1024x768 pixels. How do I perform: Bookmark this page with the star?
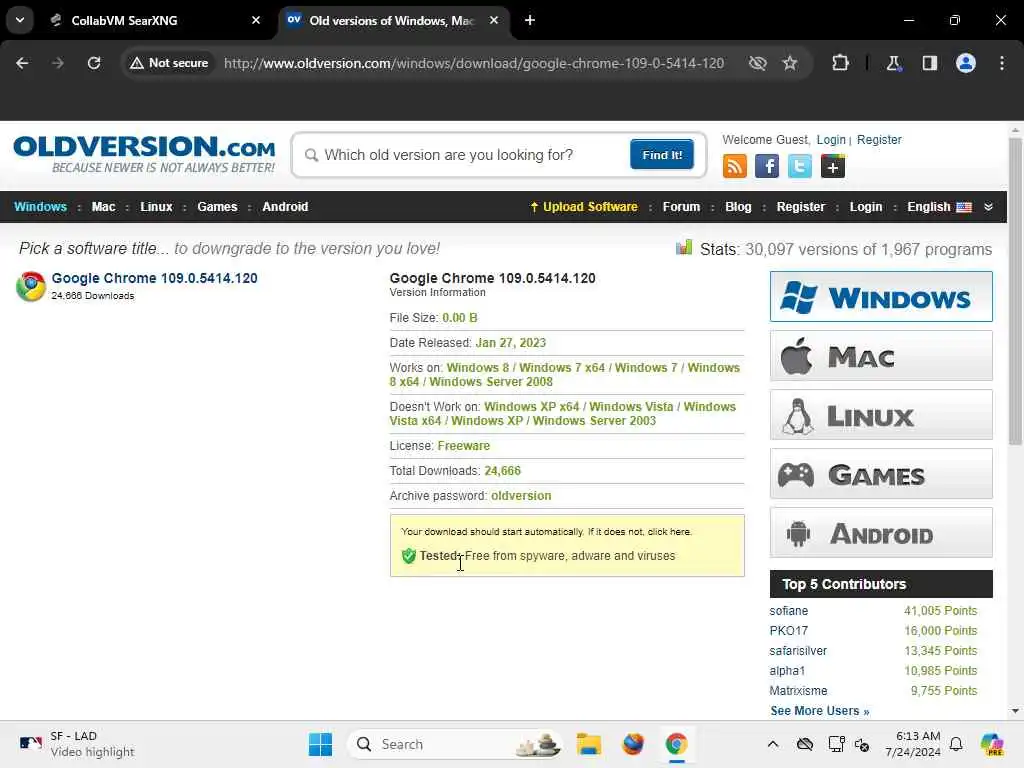pyautogui.click(x=790, y=63)
